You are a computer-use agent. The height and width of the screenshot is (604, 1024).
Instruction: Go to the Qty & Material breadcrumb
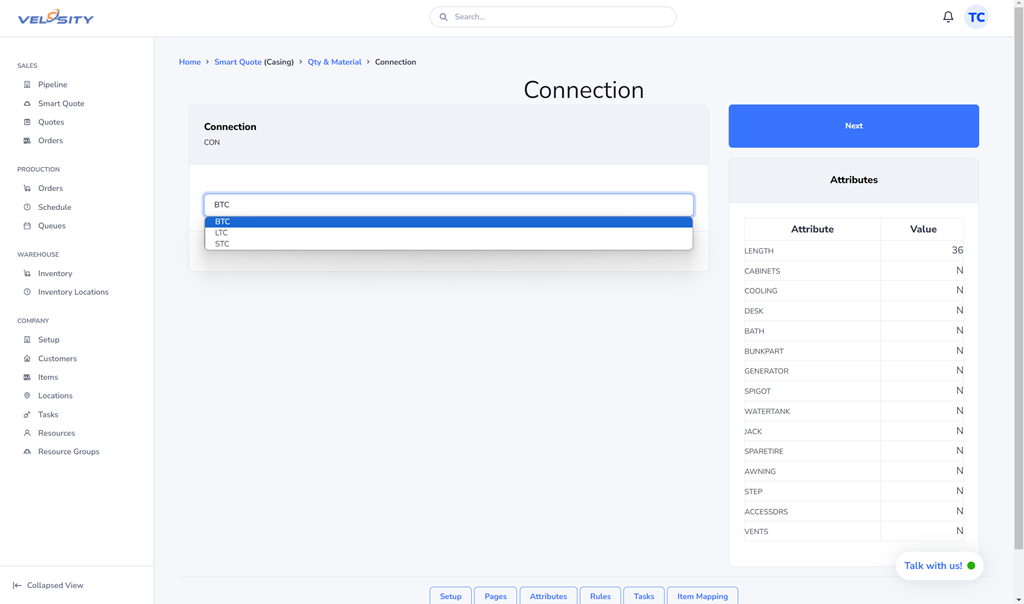[334, 62]
